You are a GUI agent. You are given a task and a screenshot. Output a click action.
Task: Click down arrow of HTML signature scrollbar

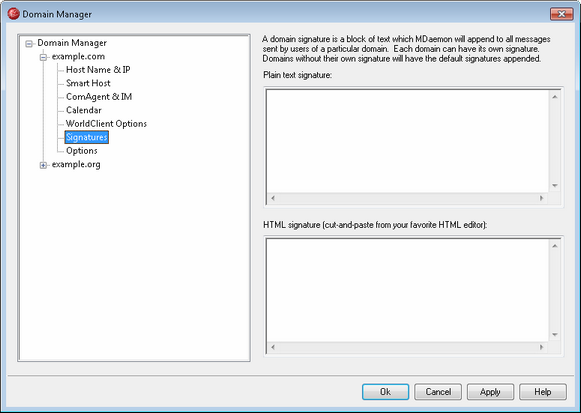(555, 335)
